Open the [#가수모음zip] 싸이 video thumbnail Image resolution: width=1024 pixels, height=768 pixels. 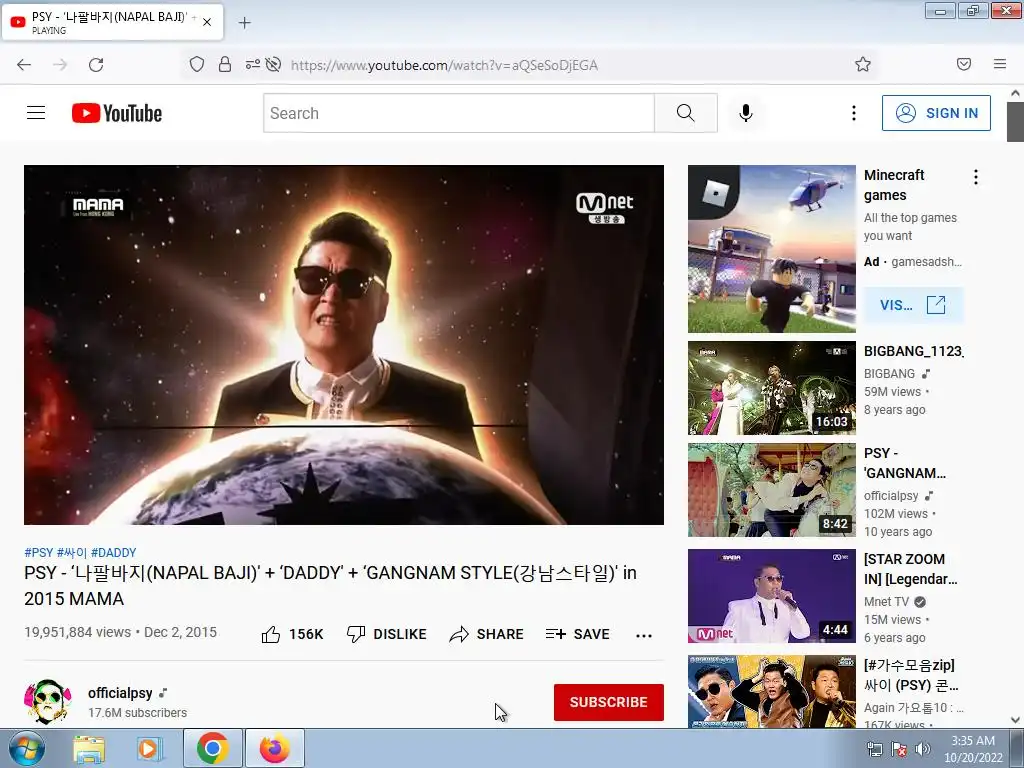pos(772,692)
